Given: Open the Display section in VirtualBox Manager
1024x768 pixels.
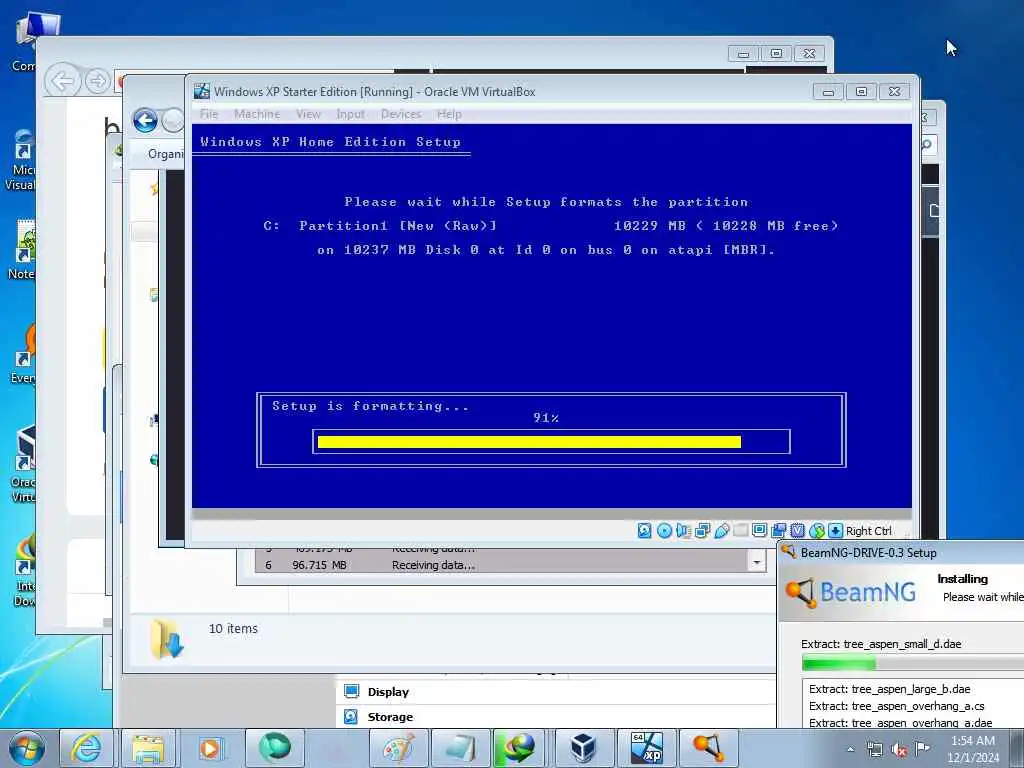Looking at the screenshot, I should pos(388,692).
